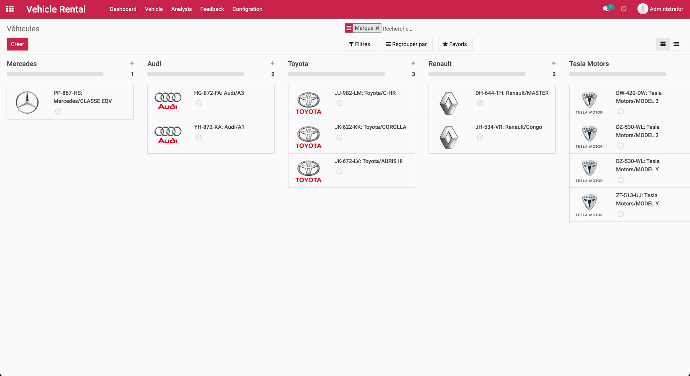Open the Audi/A3 vehicle record

click(x=211, y=102)
